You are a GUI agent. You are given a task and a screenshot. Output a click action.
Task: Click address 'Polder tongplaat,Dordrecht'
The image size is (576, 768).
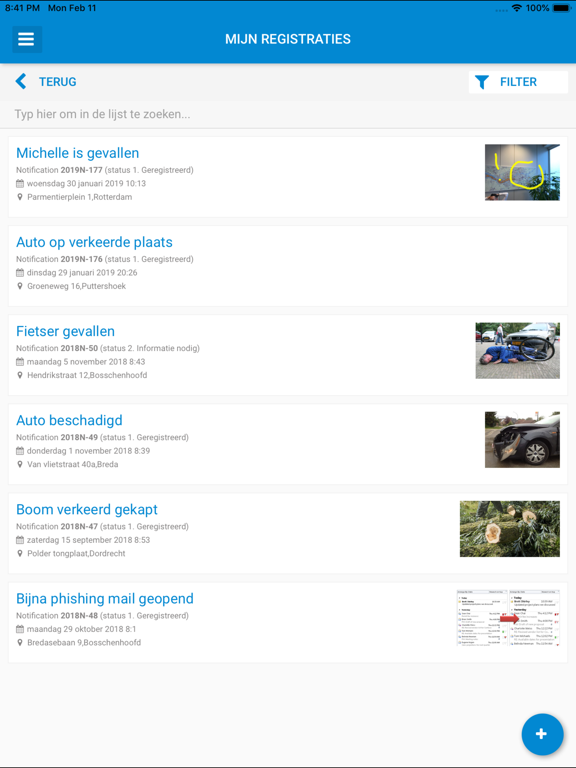point(76,553)
